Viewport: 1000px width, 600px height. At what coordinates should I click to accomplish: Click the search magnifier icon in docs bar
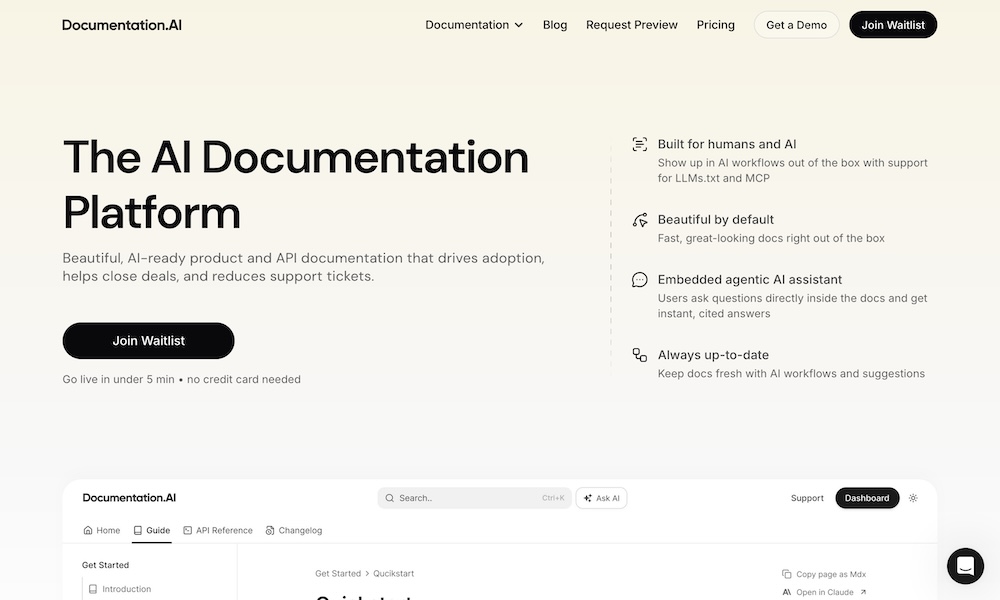[389, 497]
